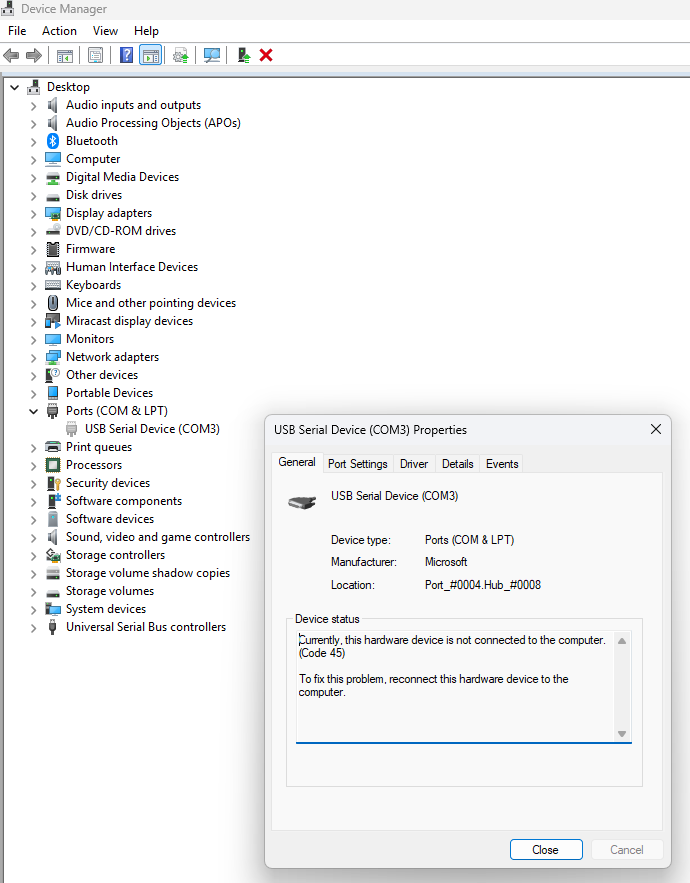Expand Audio inputs and outputs
690x883 pixels.
[x=33, y=106]
